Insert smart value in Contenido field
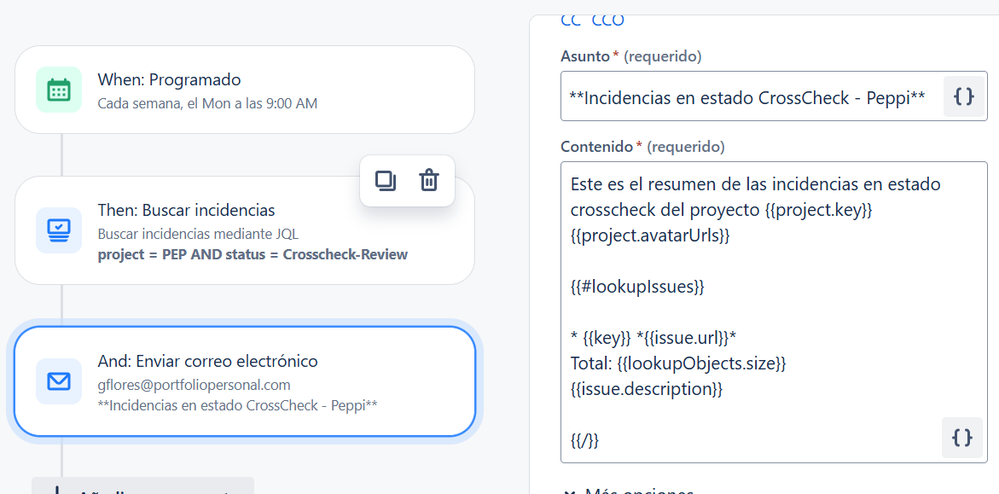Image resolution: width=999 pixels, height=494 pixels. coord(962,438)
